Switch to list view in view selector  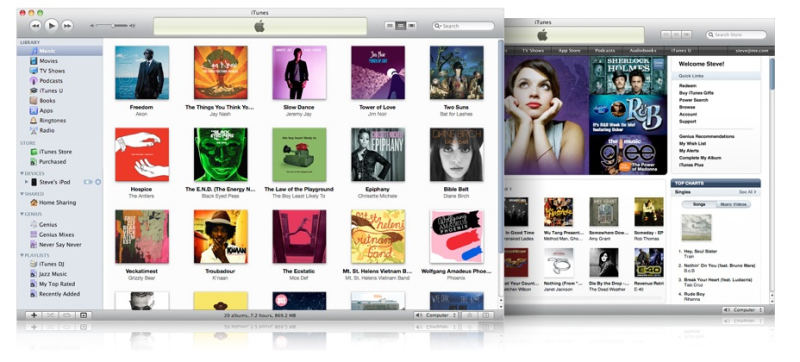390,25
